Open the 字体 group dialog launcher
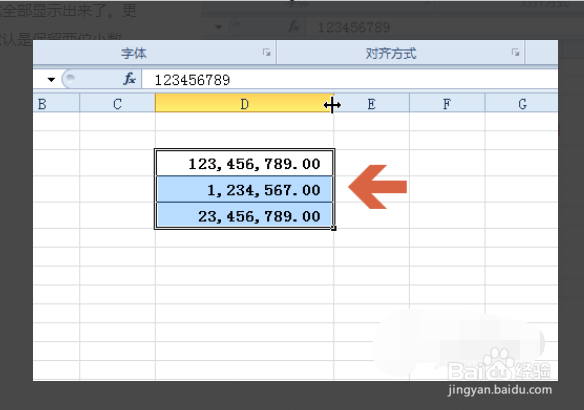 (x=266, y=53)
